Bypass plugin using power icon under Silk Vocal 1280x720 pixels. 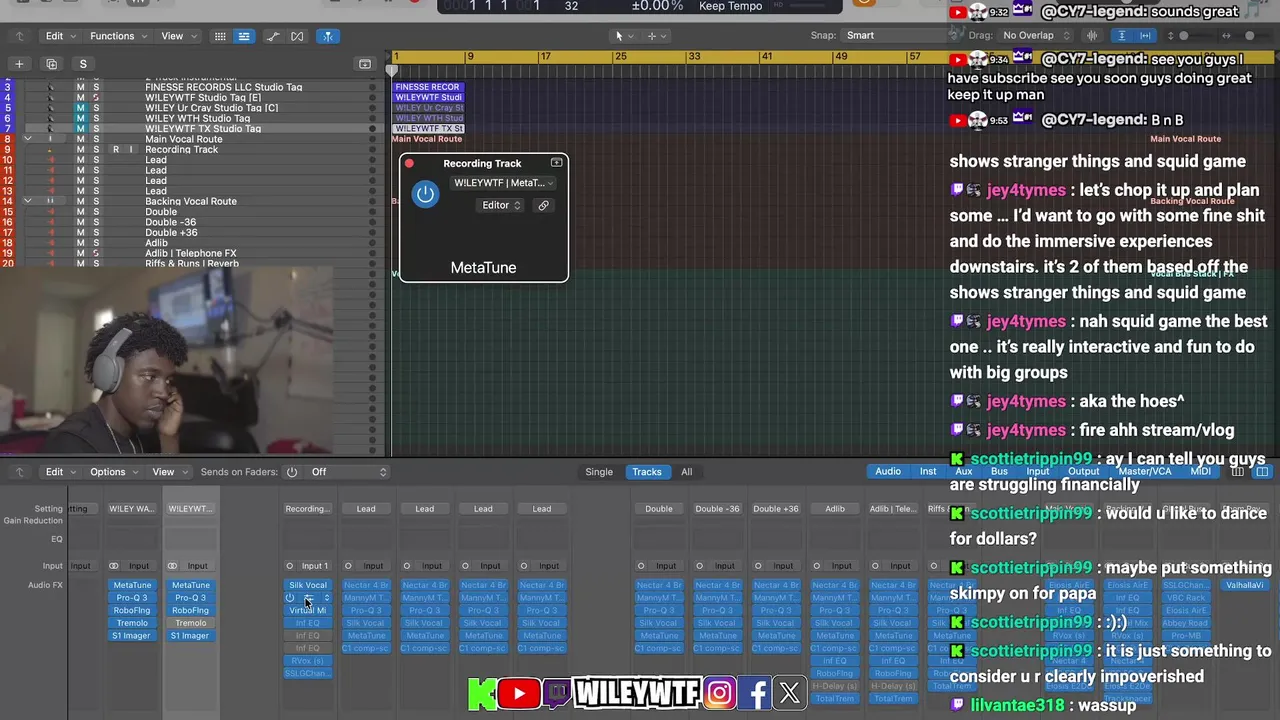coord(290,598)
